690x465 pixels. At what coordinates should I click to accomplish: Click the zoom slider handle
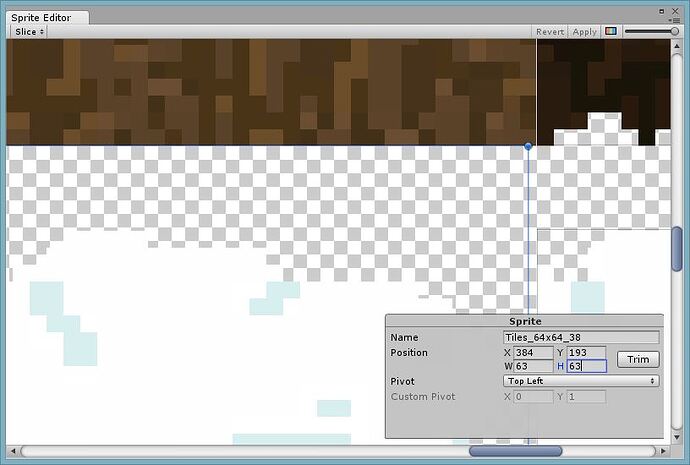pyautogui.click(x=674, y=31)
